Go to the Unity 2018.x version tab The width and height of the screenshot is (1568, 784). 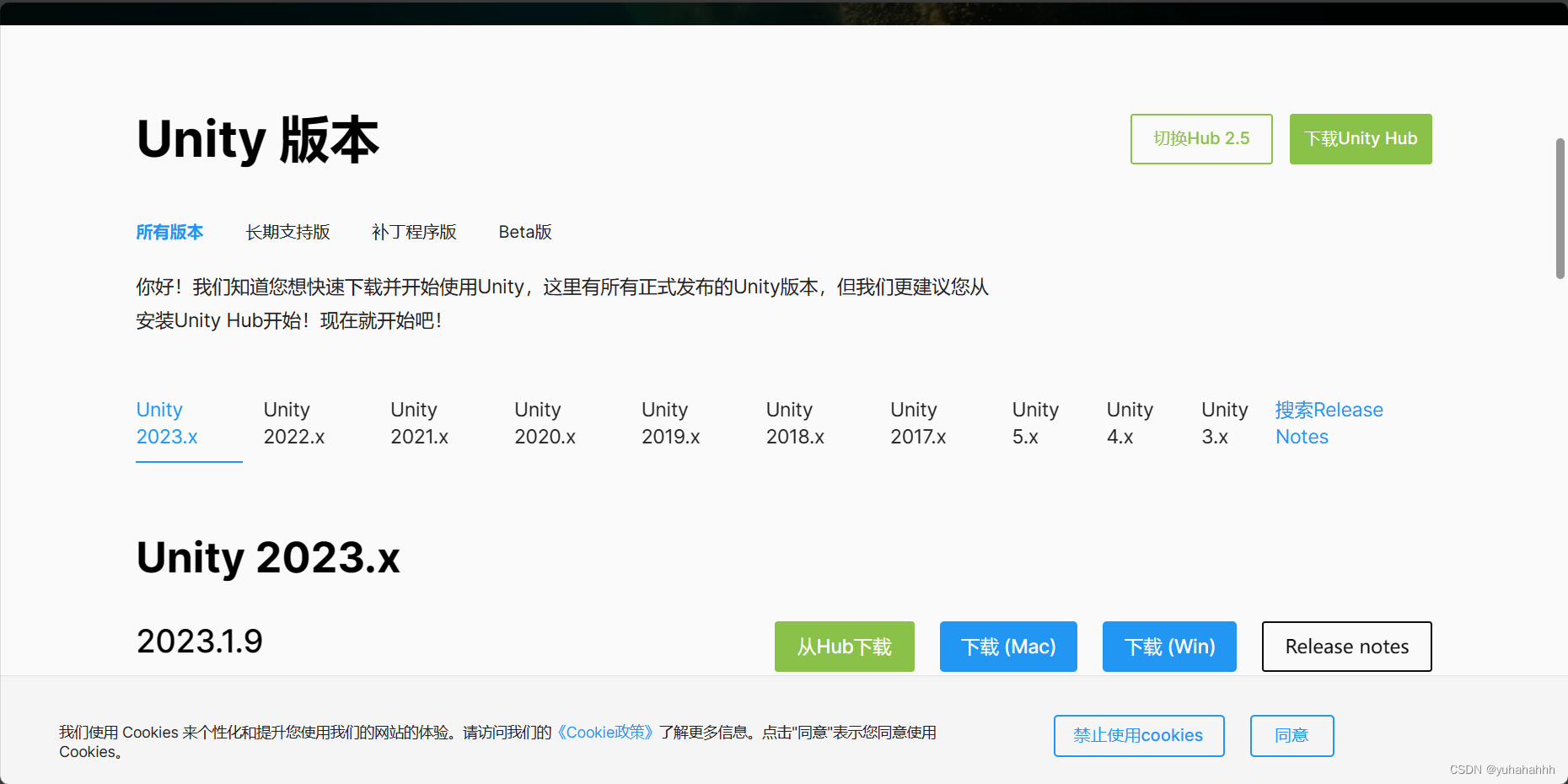coord(795,423)
